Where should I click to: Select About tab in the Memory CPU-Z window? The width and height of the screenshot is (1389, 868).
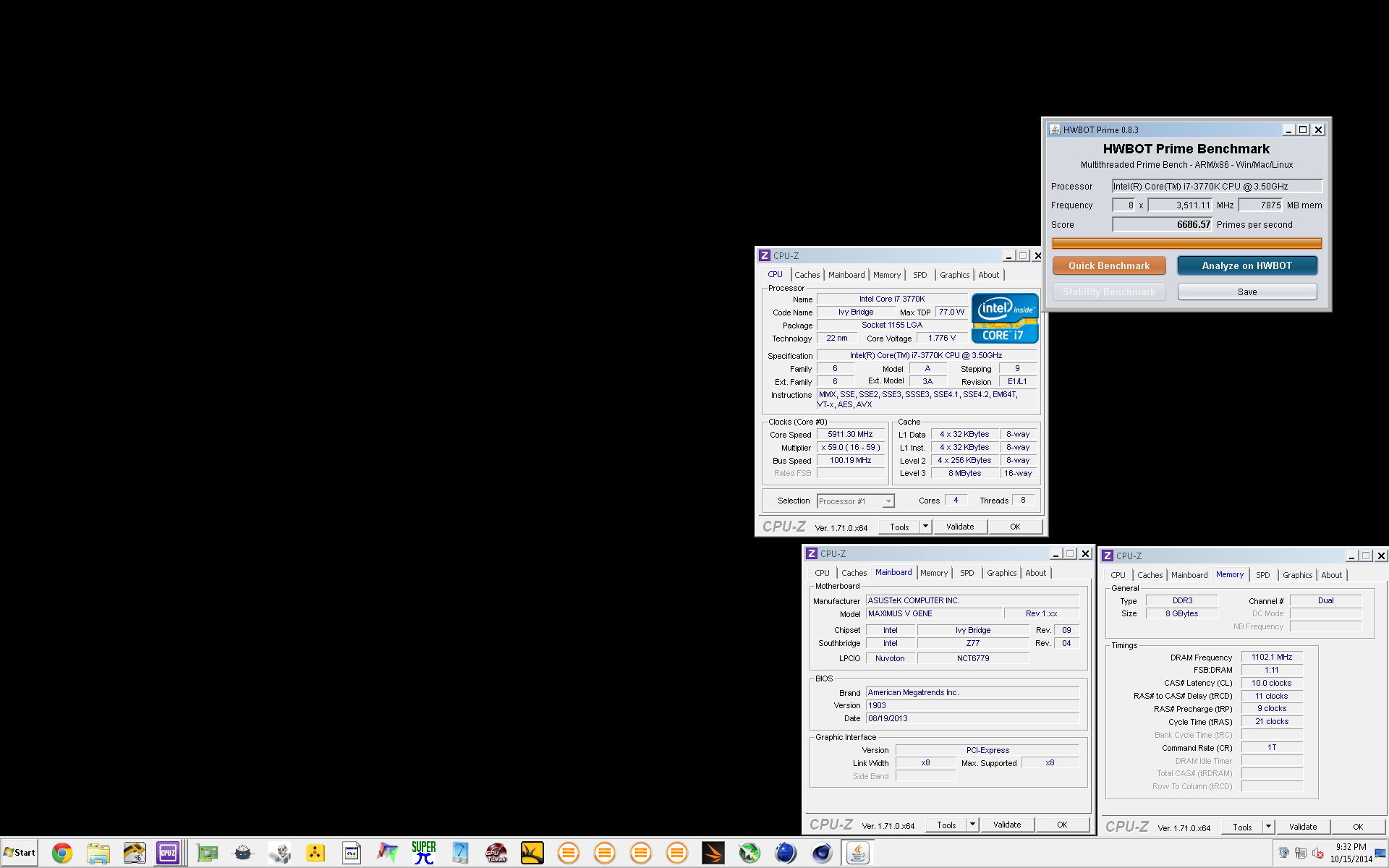pyautogui.click(x=1331, y=575)
